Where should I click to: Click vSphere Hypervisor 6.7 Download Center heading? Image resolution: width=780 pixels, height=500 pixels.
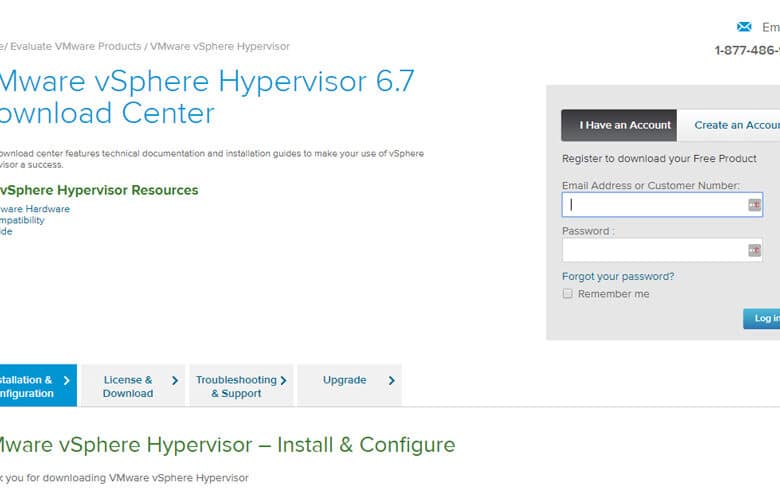point(207,97)
